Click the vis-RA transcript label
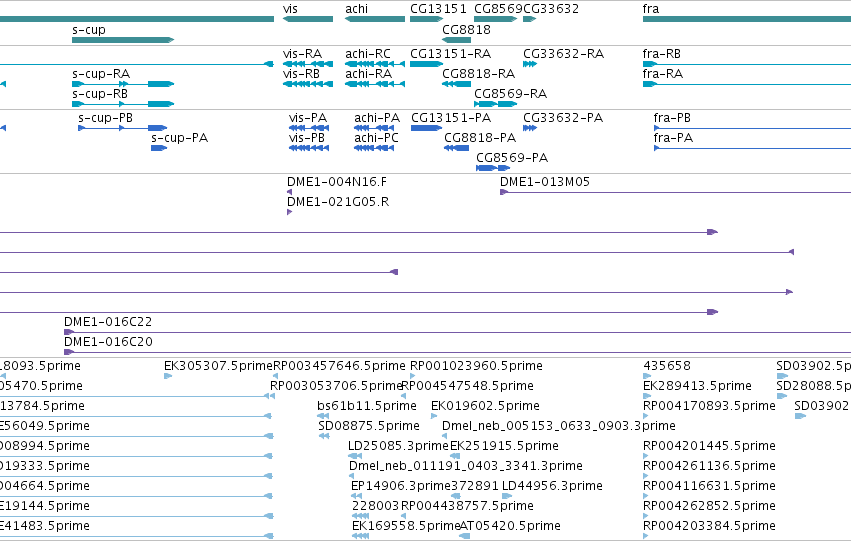The height and width of the screenshot is (541, 851). click(x=302, y=54)
